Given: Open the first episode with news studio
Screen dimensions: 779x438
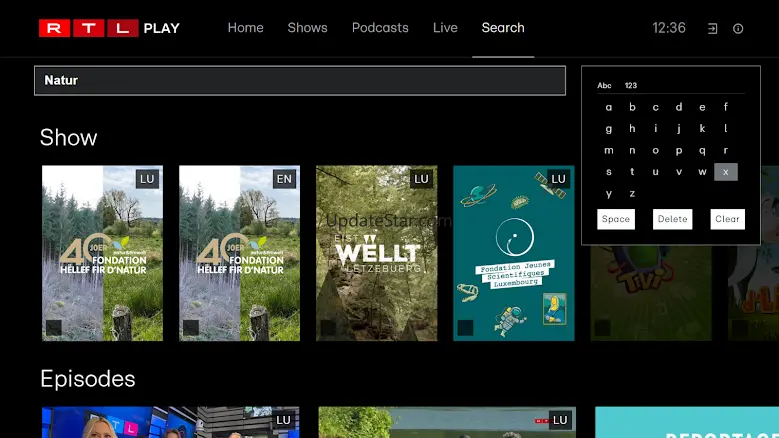Looking at the screenshot, I should (x=170, y=422).
